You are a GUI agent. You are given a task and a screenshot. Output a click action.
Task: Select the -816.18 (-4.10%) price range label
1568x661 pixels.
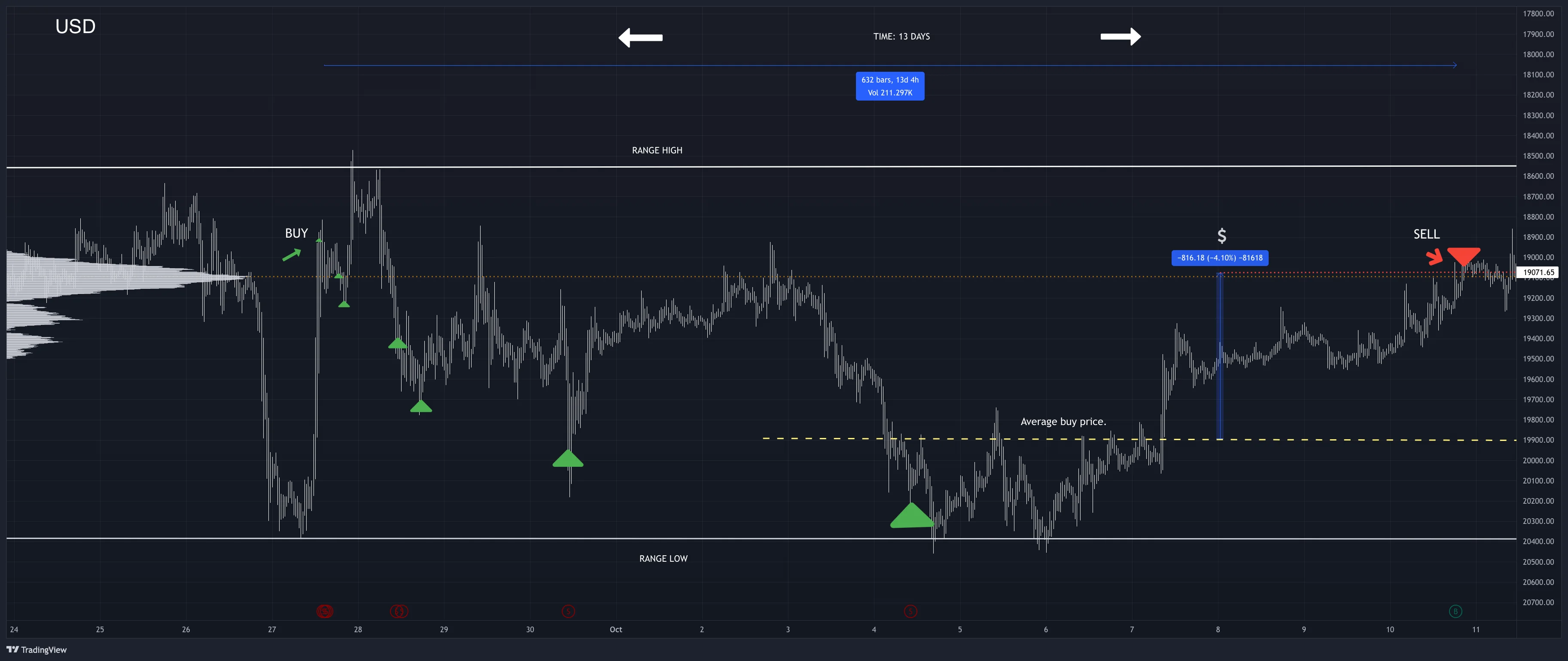click(1220, 258)
